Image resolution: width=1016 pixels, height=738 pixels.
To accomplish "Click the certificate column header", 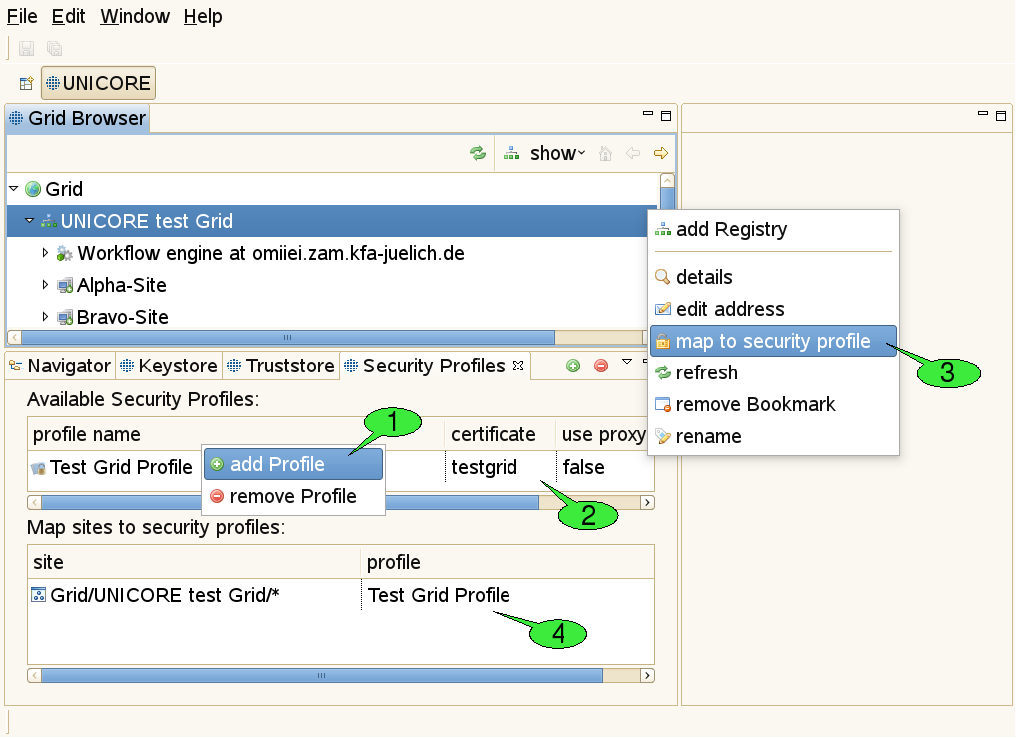I will (x=500, y=434).
